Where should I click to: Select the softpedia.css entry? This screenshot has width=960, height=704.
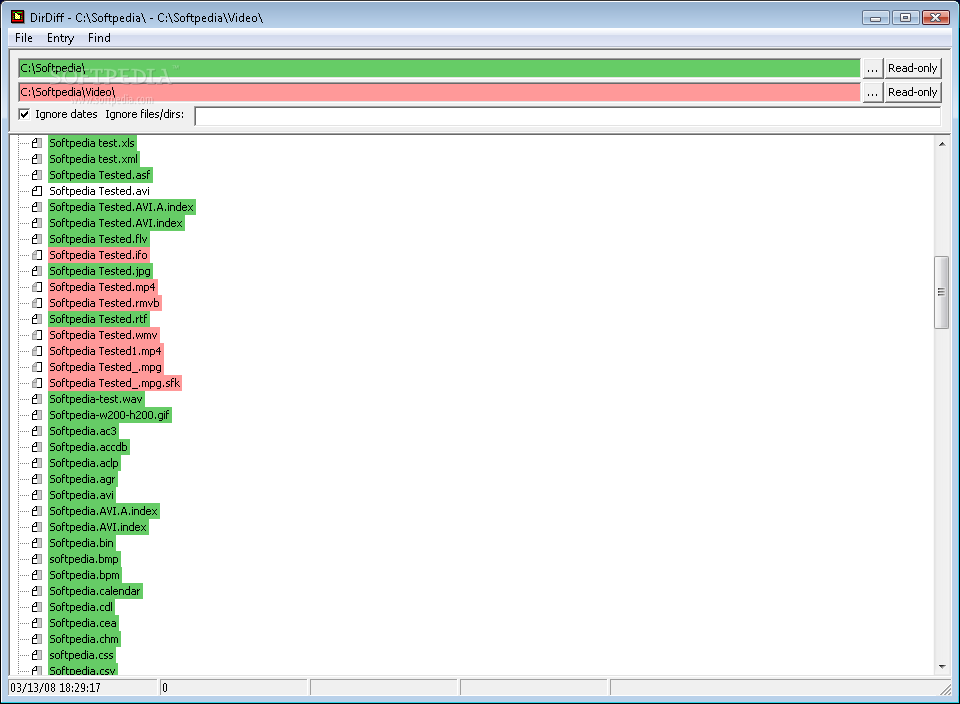point(81,655)
